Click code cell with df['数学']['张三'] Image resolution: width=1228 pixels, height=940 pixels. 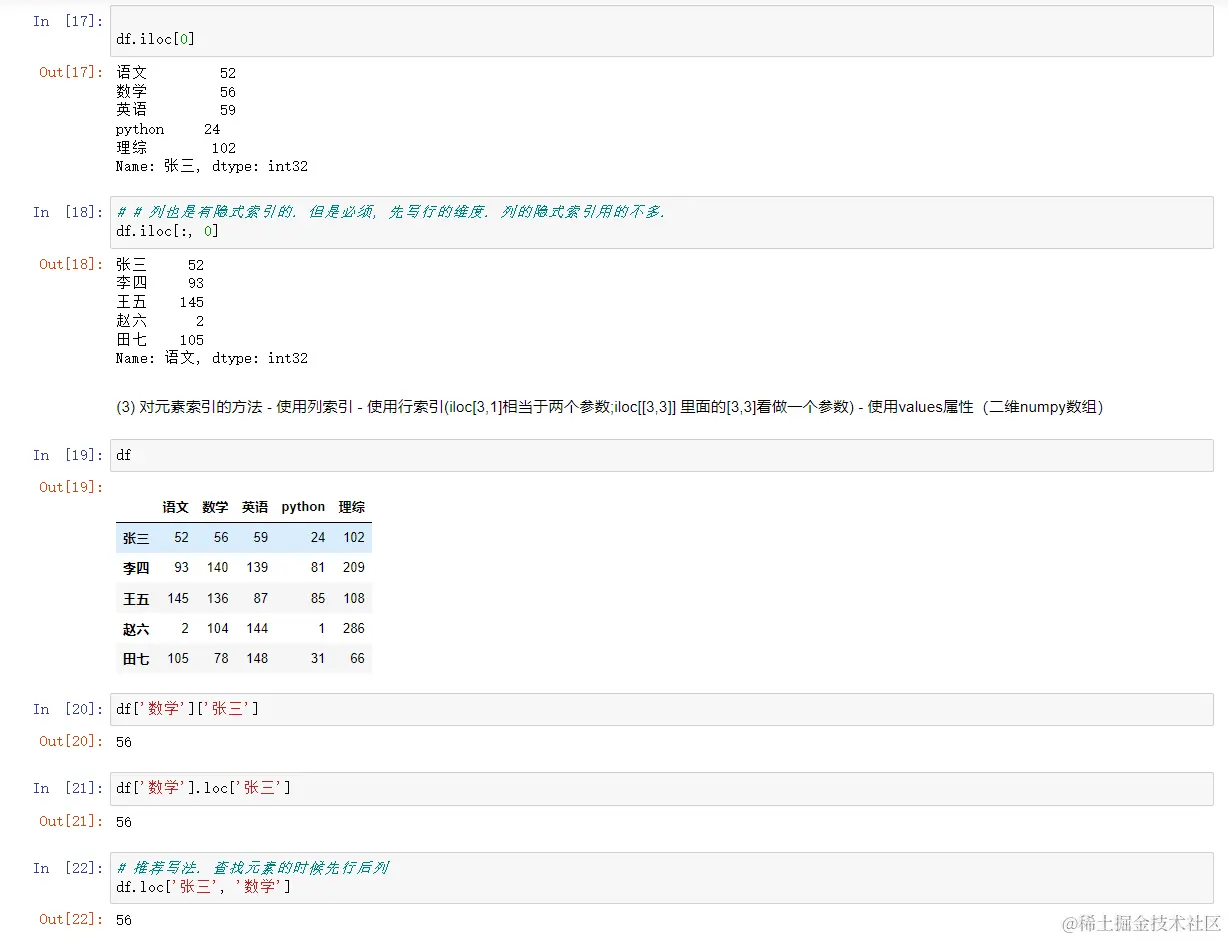tap(661, 709)
